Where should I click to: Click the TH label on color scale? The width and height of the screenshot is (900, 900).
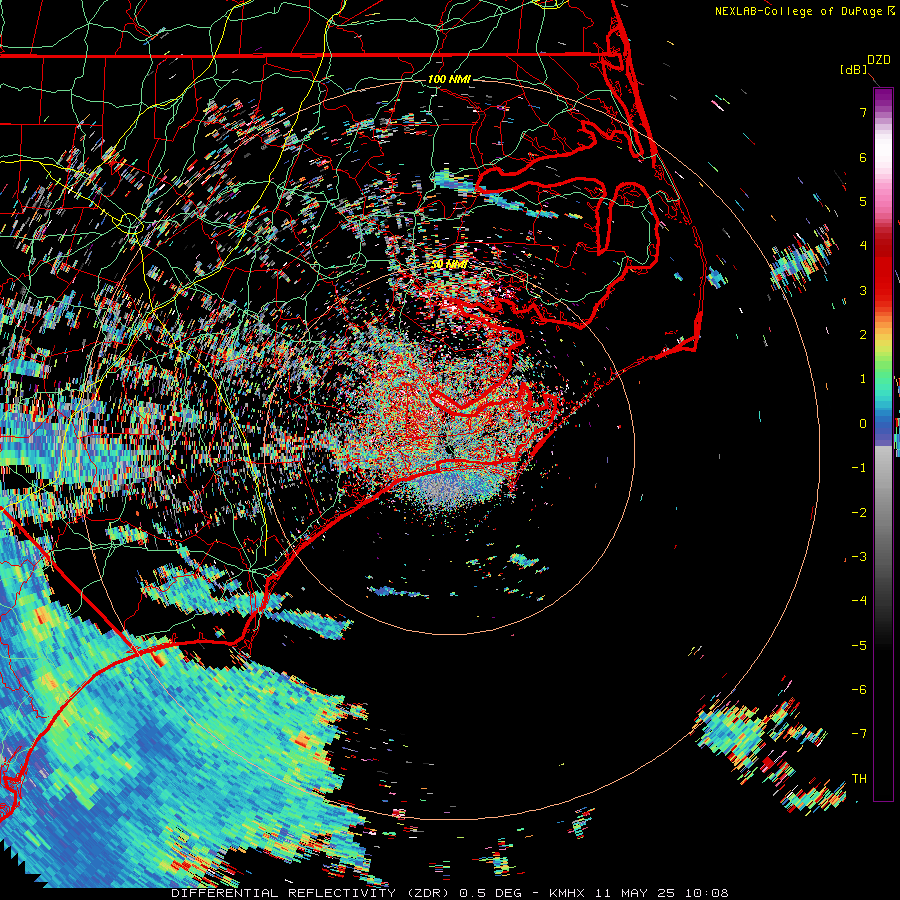pyautogui.click(x=859, y=779)
